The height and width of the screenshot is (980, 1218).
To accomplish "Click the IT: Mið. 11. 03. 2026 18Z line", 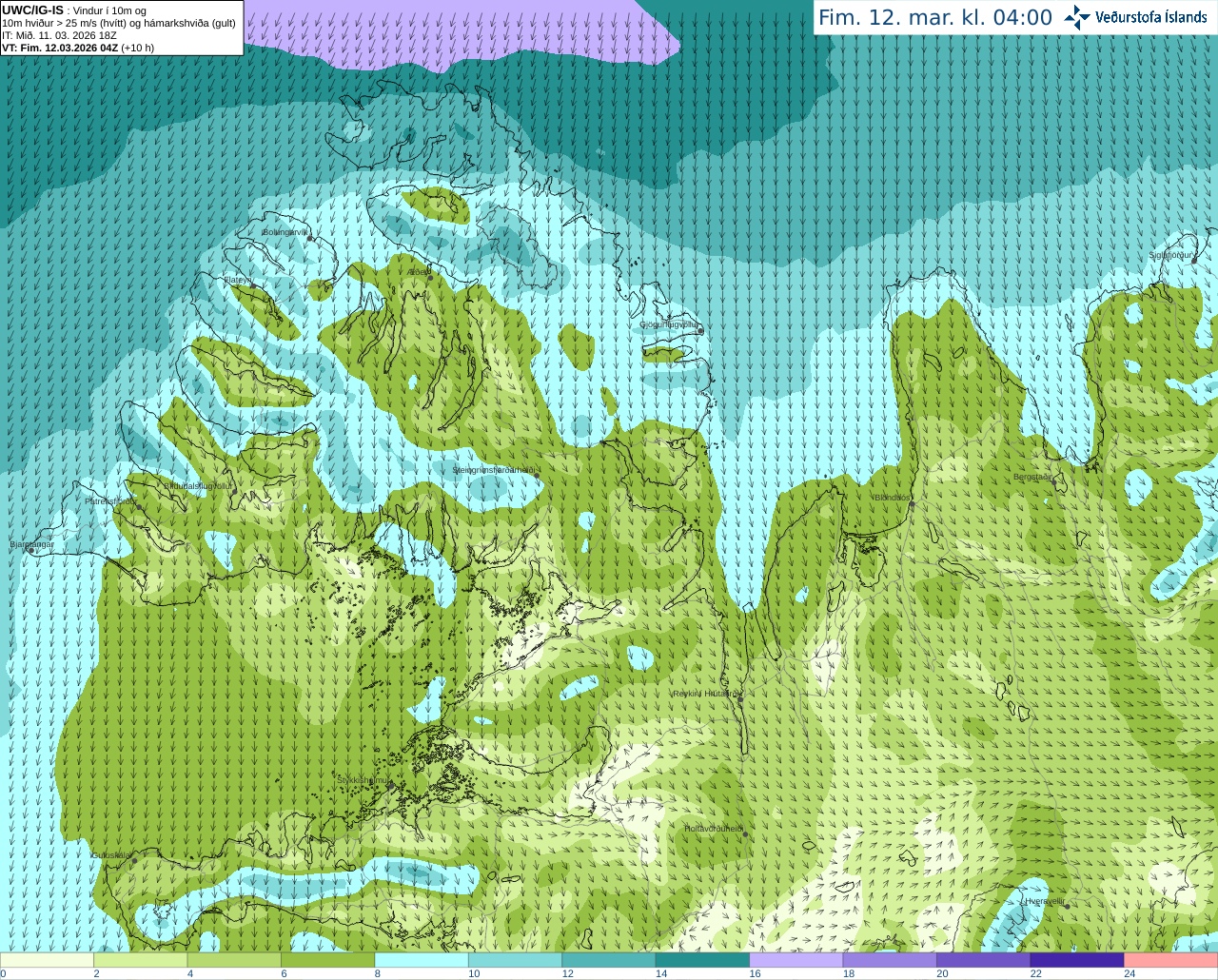I will coord(59,35).
